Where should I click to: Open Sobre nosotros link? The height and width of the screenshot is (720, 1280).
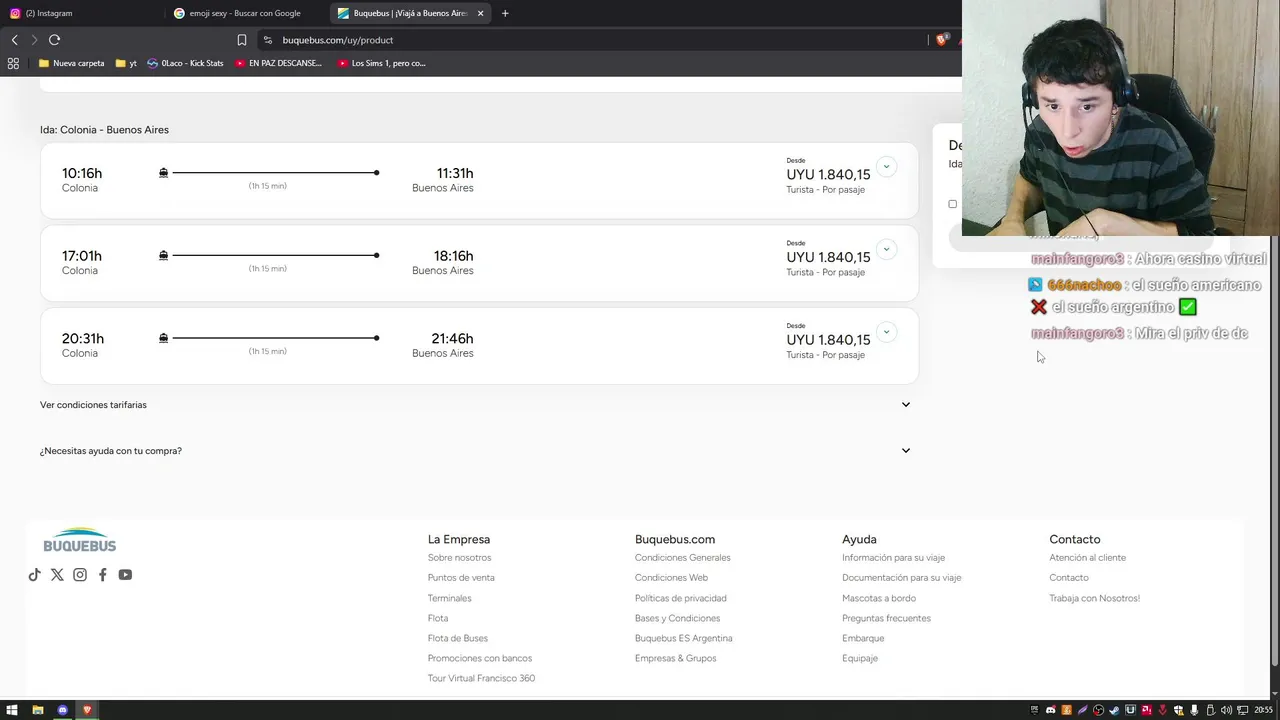pyautogui.click(x=459, y=558)
